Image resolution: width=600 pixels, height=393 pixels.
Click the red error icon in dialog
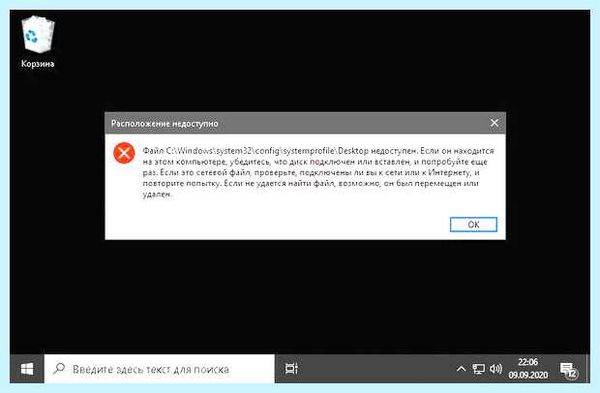124,153
